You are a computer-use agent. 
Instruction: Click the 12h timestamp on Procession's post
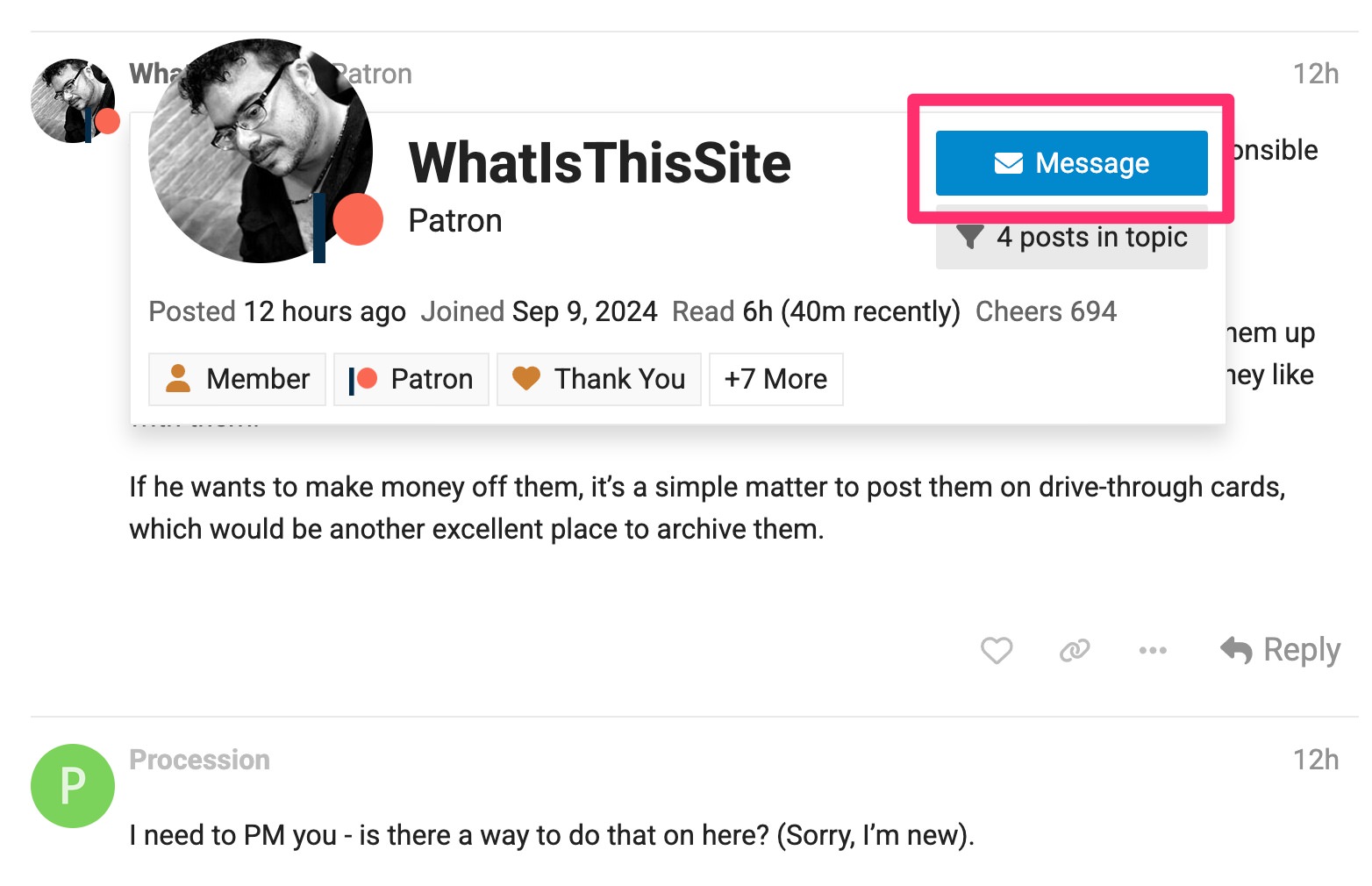1315,760
